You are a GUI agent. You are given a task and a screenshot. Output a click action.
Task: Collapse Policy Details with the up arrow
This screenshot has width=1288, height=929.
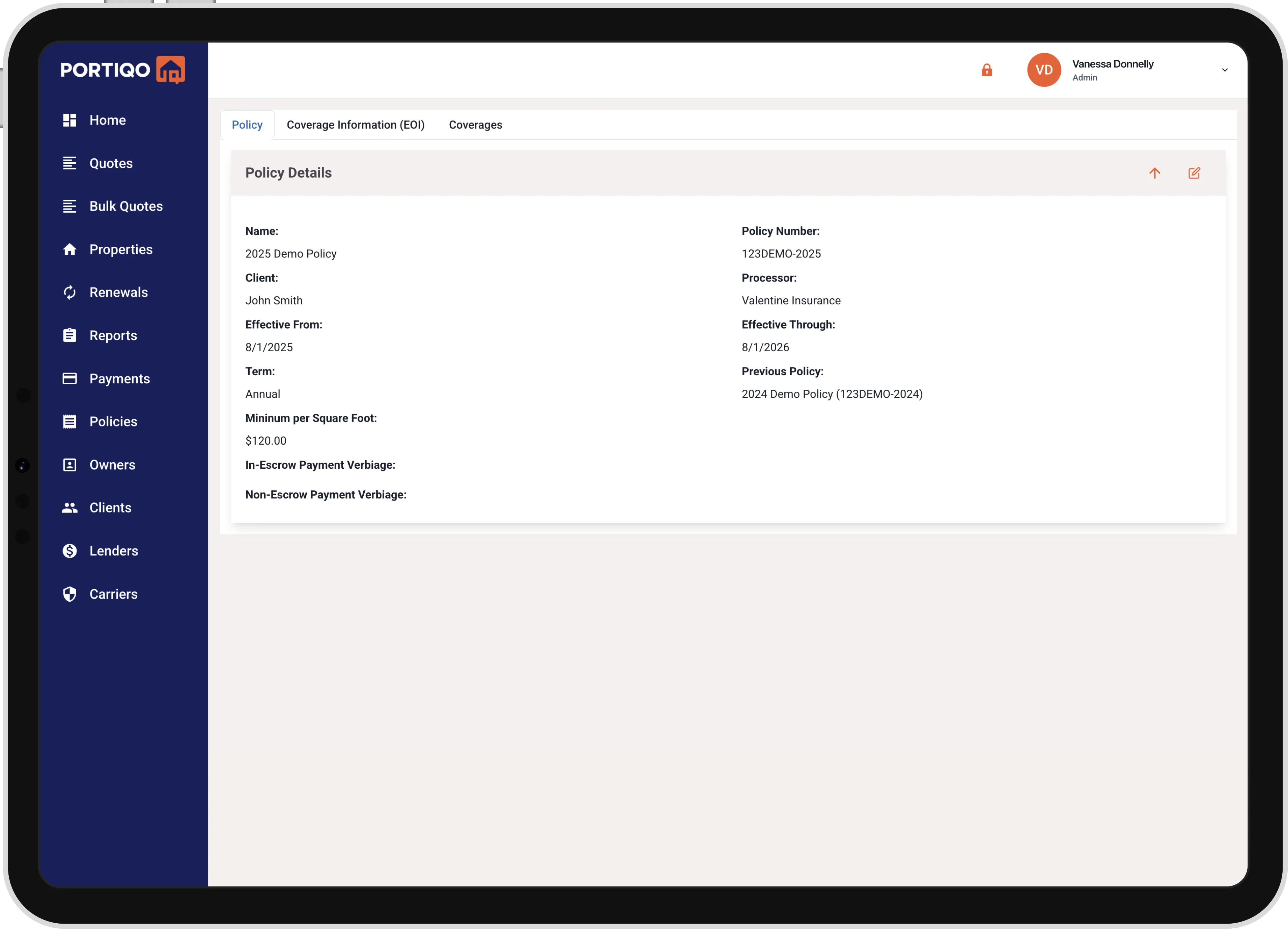click(1154, 173)
